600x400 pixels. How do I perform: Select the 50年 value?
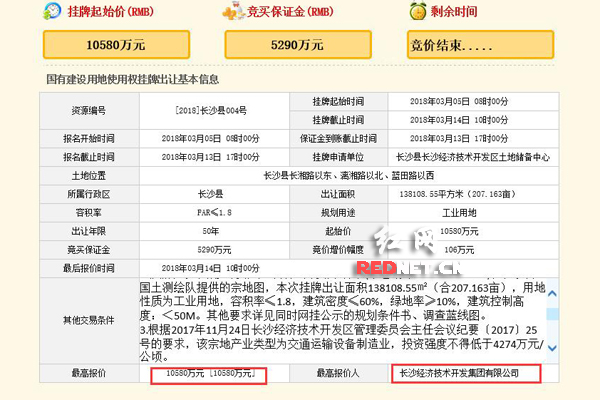pyautogui.click(x=211, y=231)
